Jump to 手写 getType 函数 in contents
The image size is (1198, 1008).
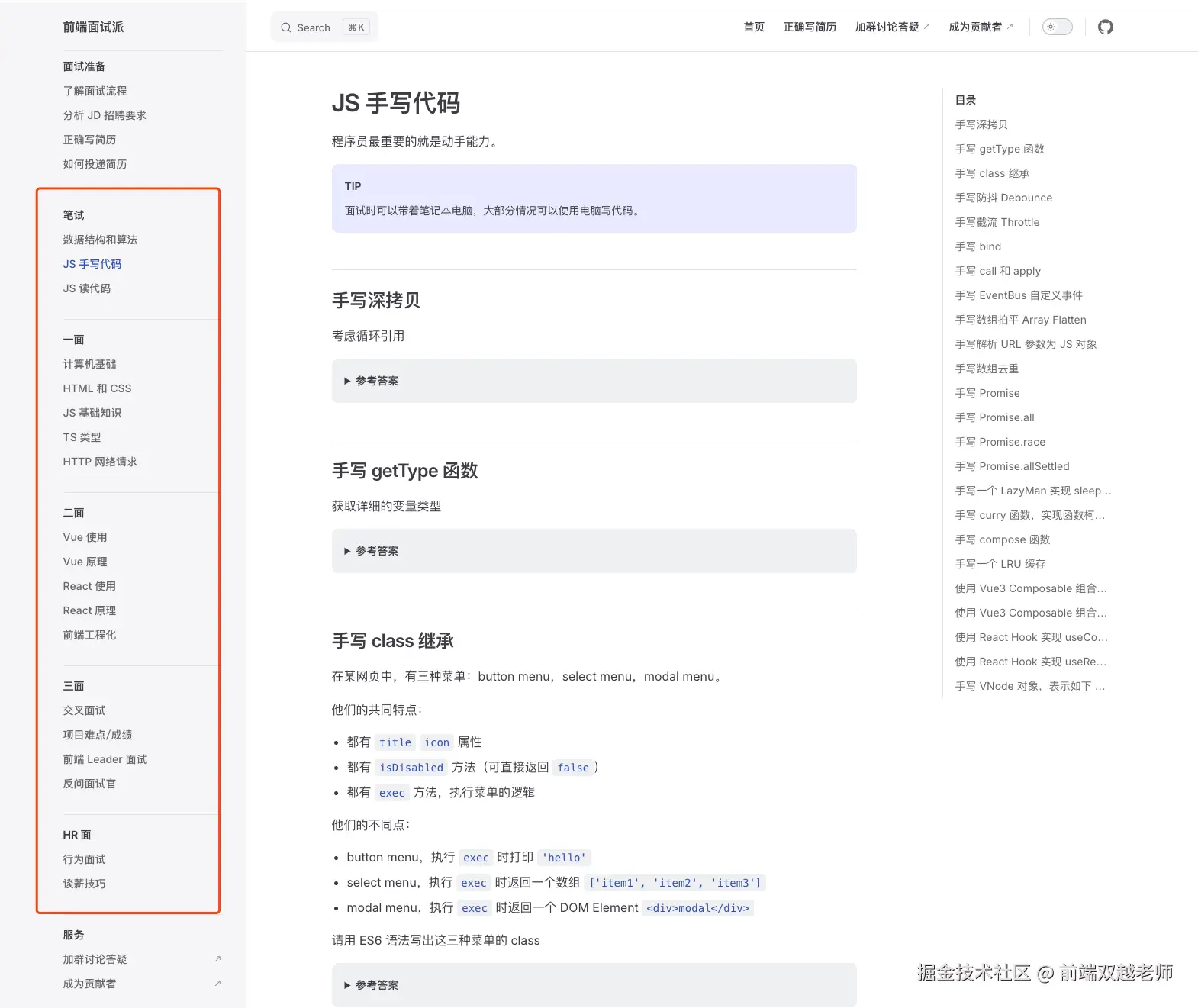[1000, 149]
